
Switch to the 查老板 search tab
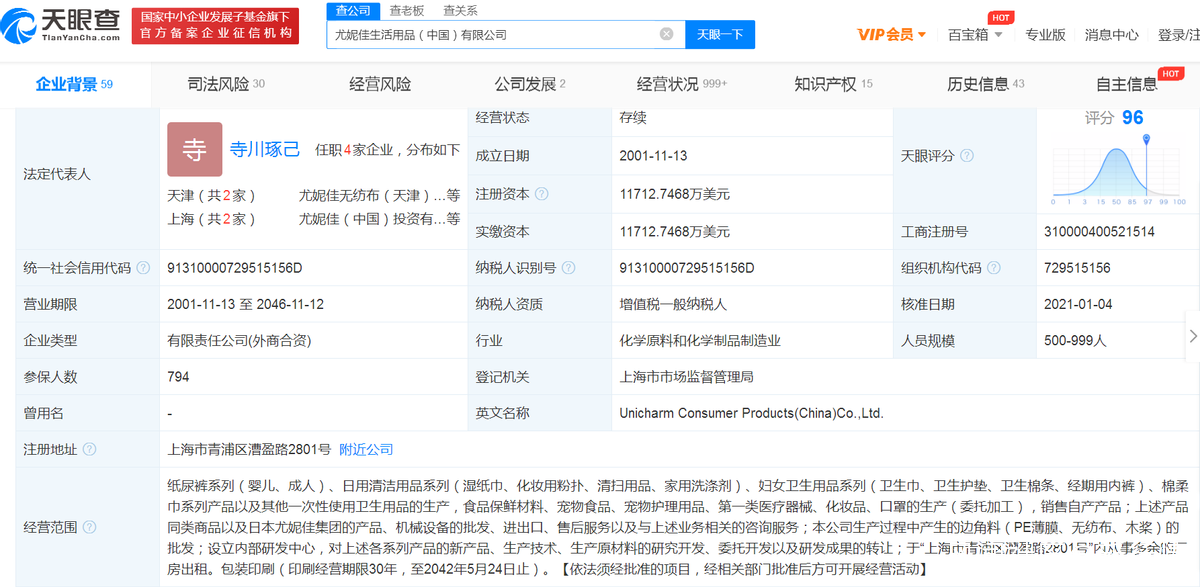(x=407, y=10)
